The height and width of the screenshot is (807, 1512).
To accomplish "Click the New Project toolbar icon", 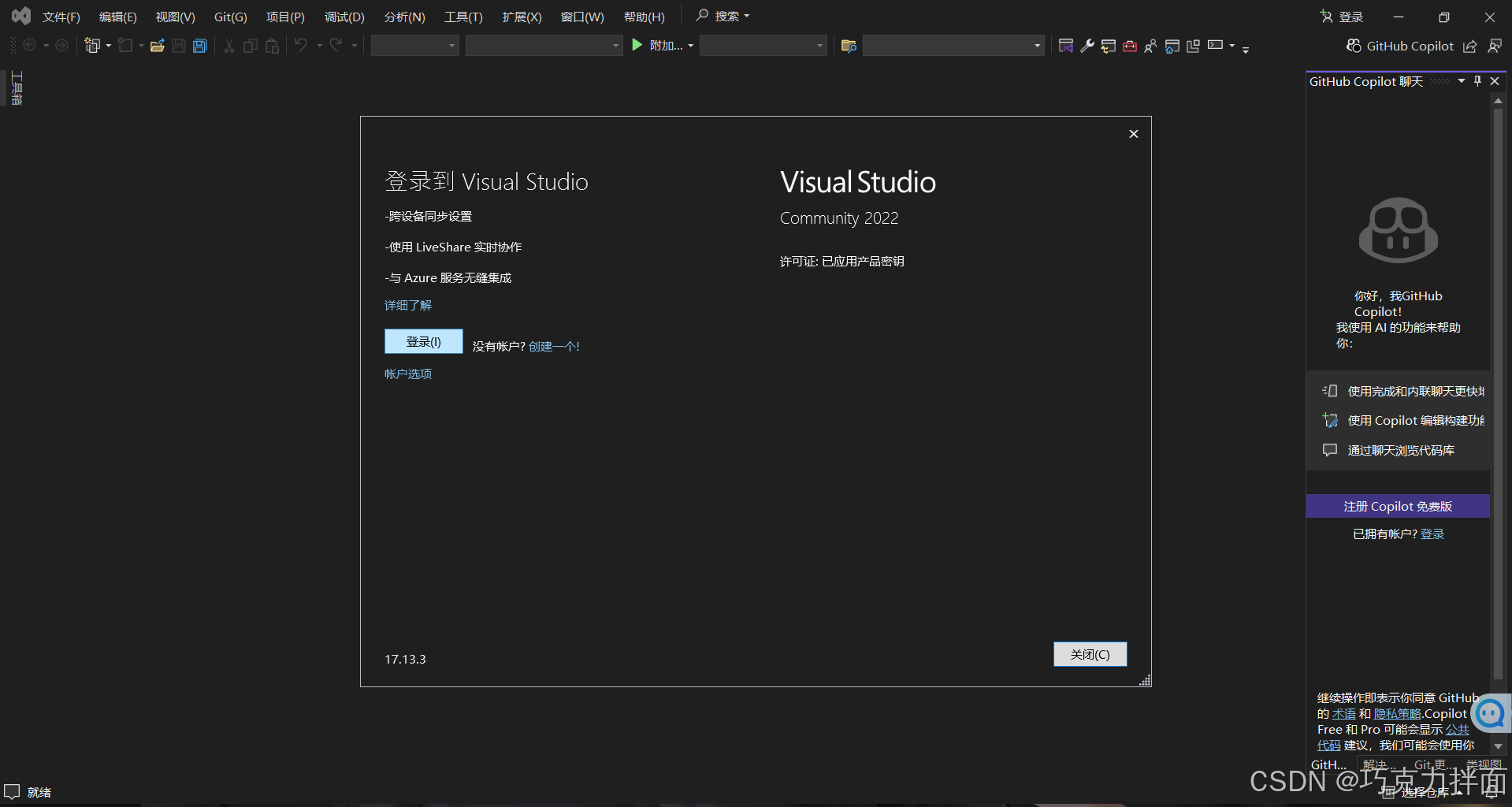I will (92, 46).
